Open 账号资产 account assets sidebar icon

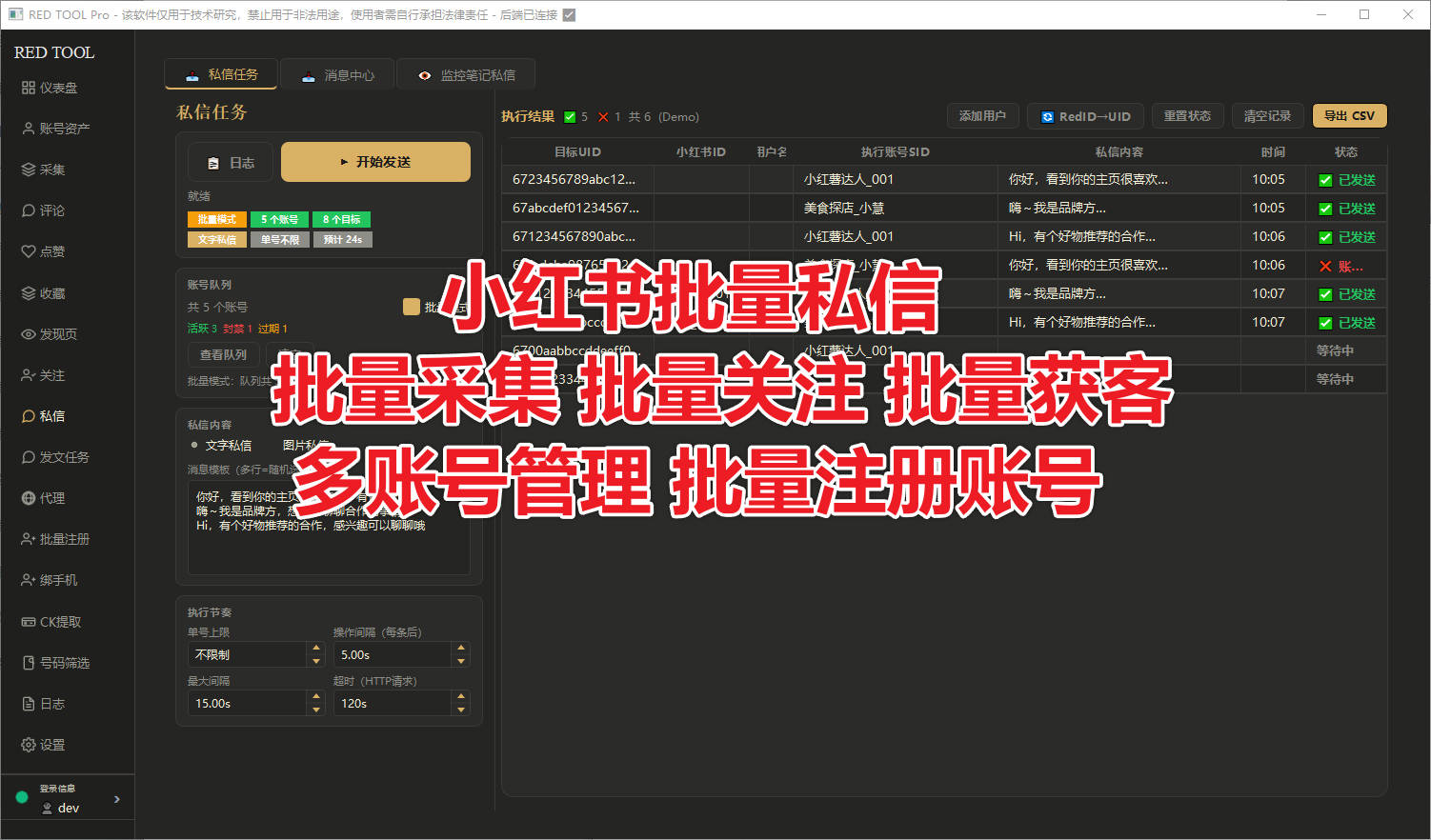(x=29, y=129)
